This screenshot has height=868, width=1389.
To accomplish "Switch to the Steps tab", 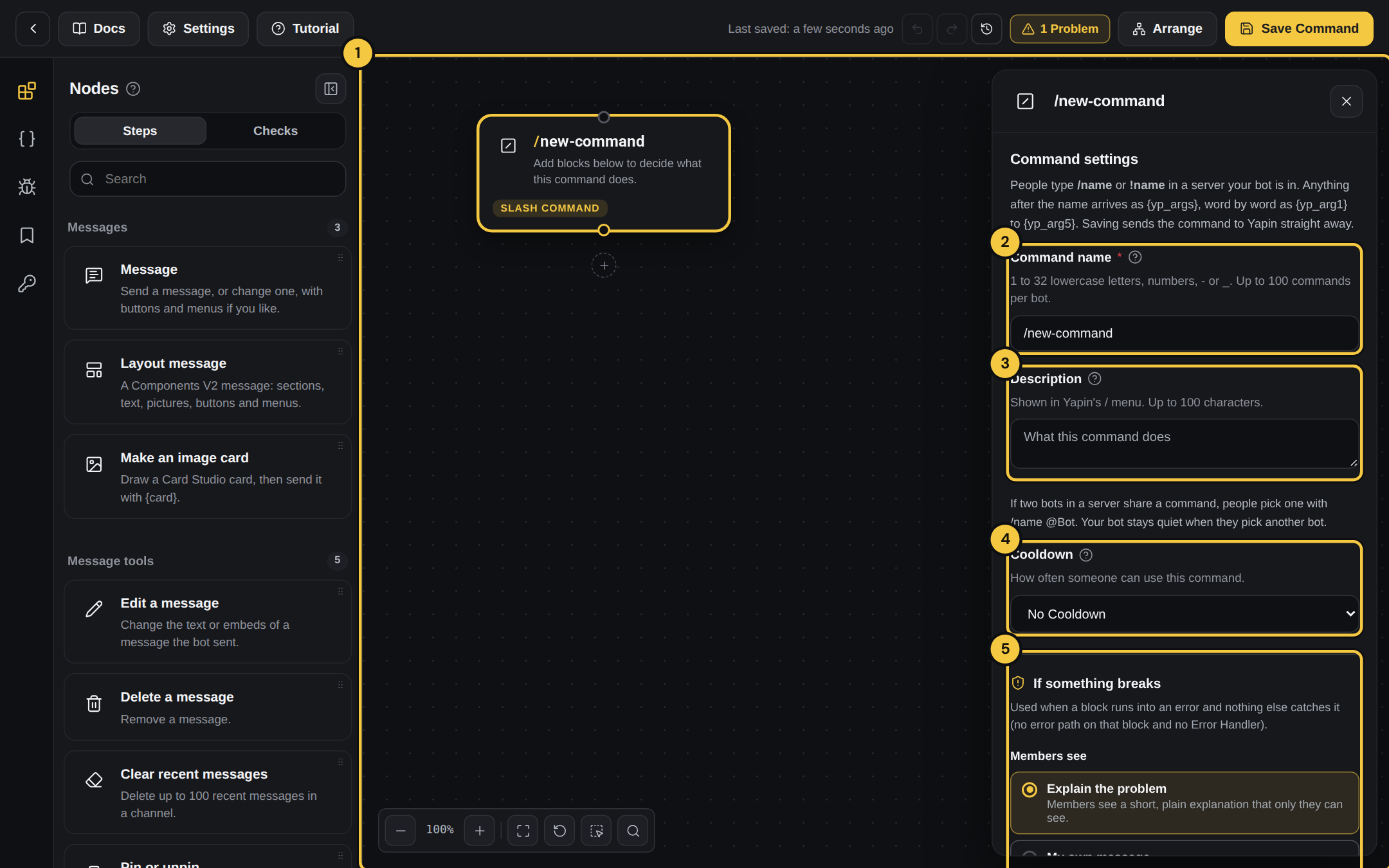I will 140,131.
